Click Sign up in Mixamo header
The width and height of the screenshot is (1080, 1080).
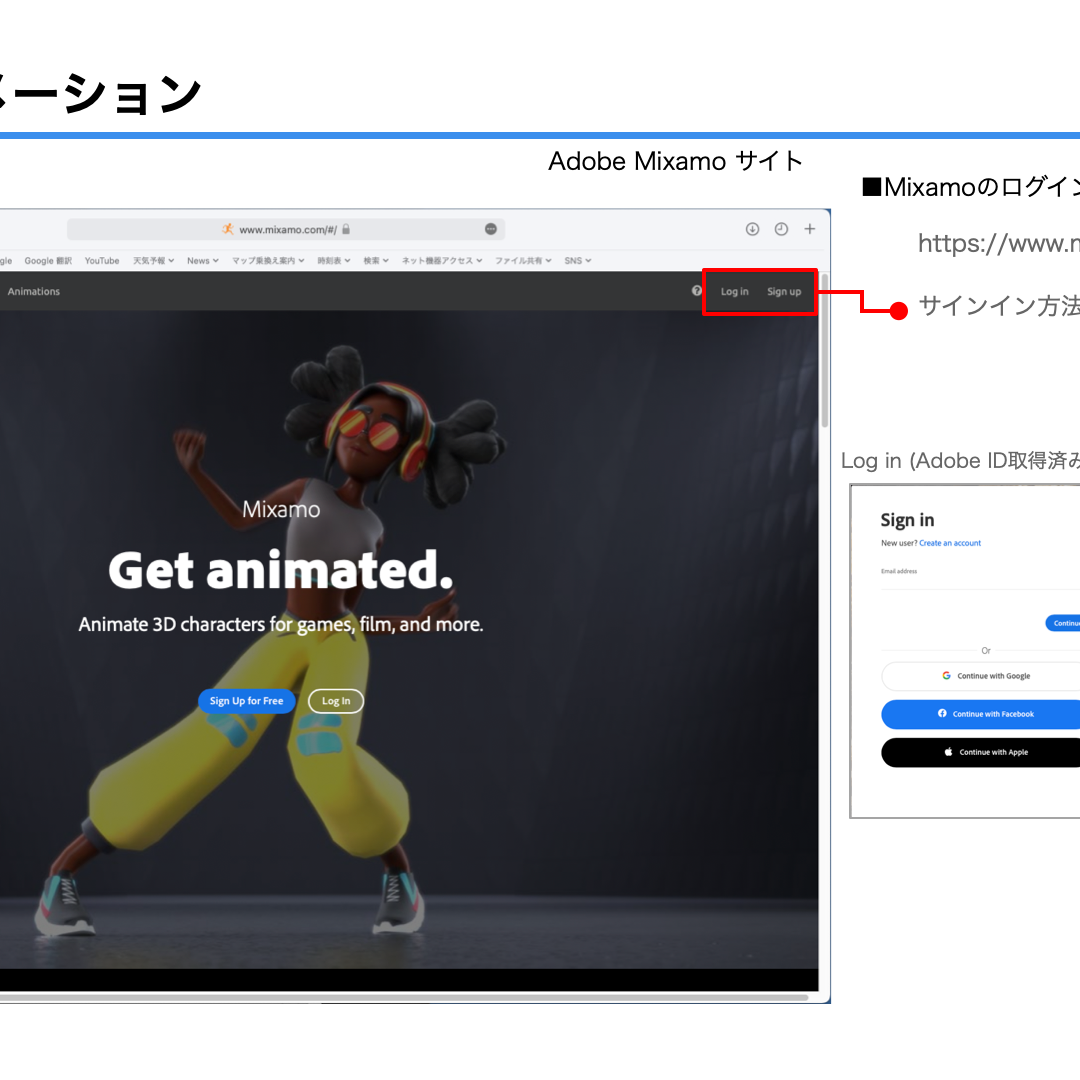tap(784, 291)
